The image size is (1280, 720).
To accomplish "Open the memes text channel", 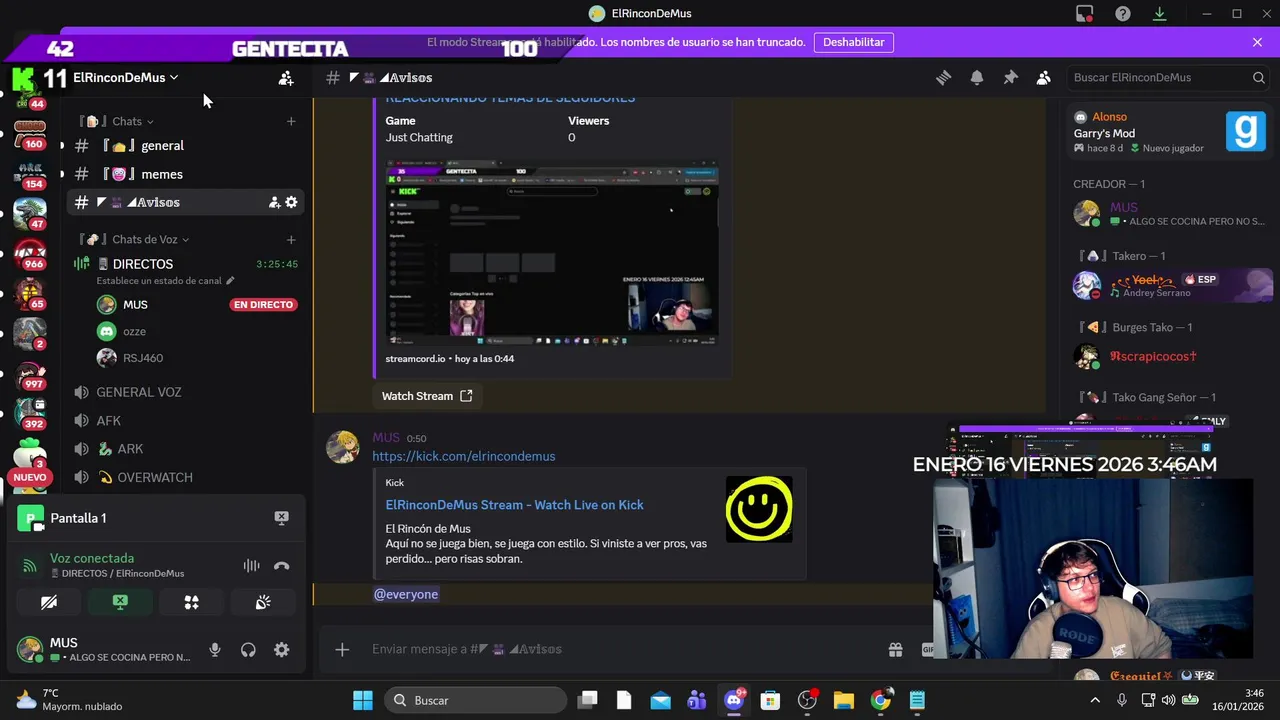I will pyautogui.click(x=186, y=174).
